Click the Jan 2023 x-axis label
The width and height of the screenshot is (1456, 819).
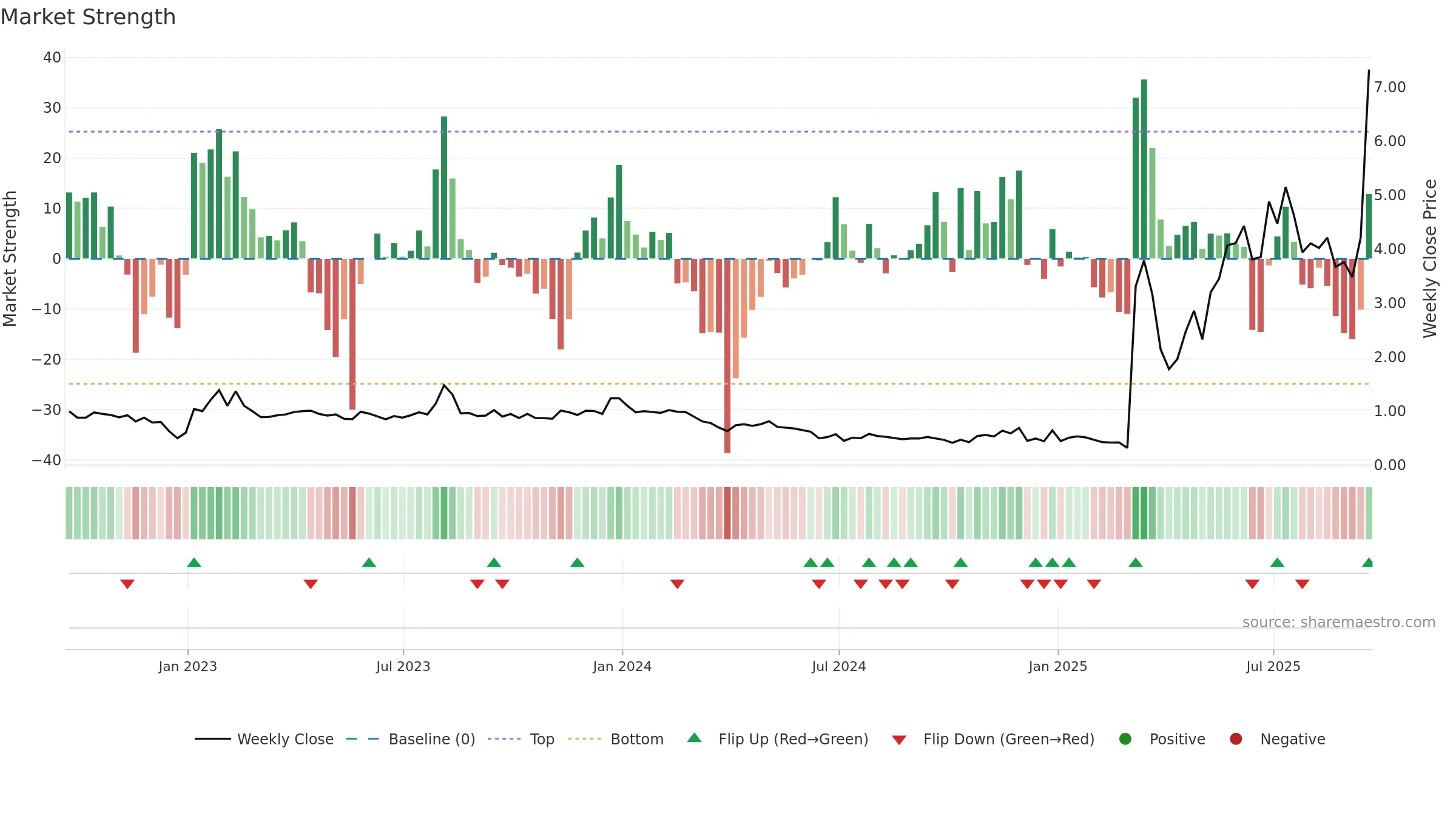(x=188, y=666)
